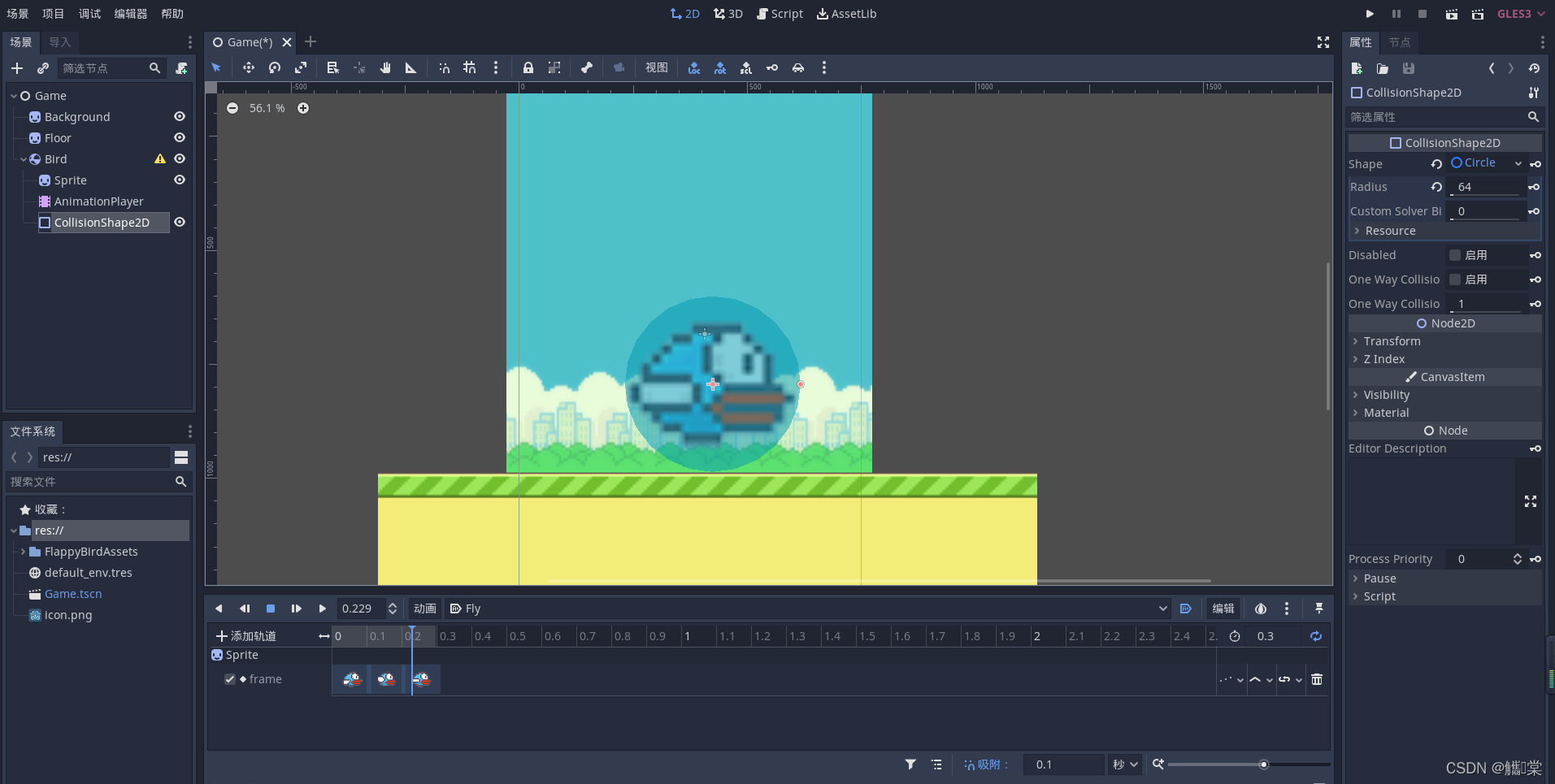The width and height of the screenshot is (1555, 784).
Task: Open the 场景 menu in the menu bar
Action: [18, 14]
